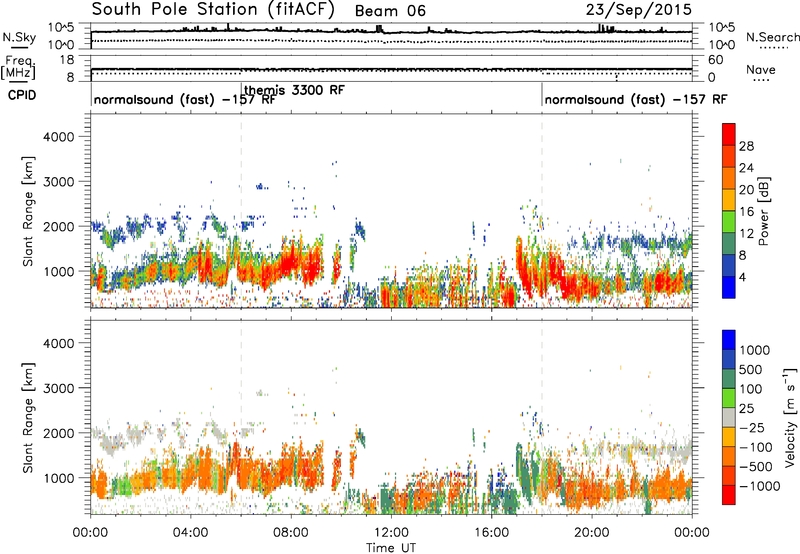Select the 'Freq. [MHz]' axis label
Screen dimensions: 800x554
(x=18, y=68)
